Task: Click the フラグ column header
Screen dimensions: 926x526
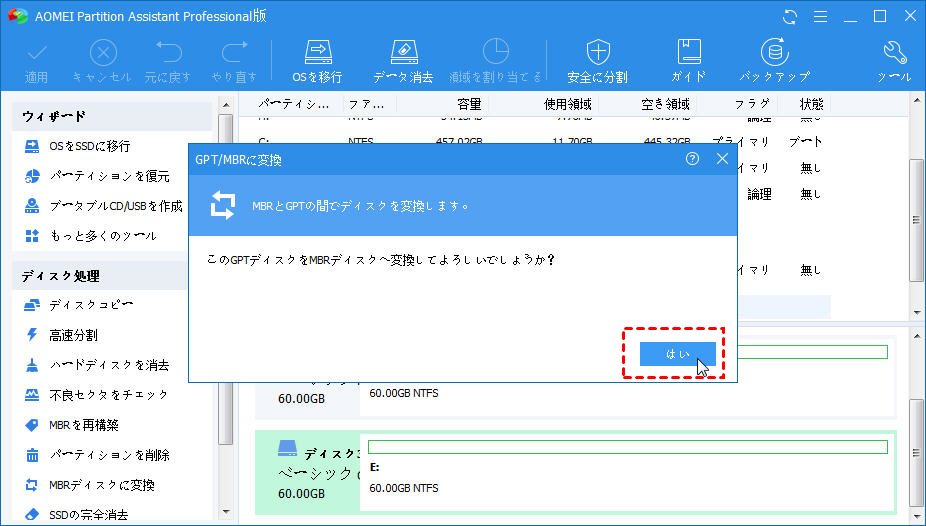Action: 752,104
